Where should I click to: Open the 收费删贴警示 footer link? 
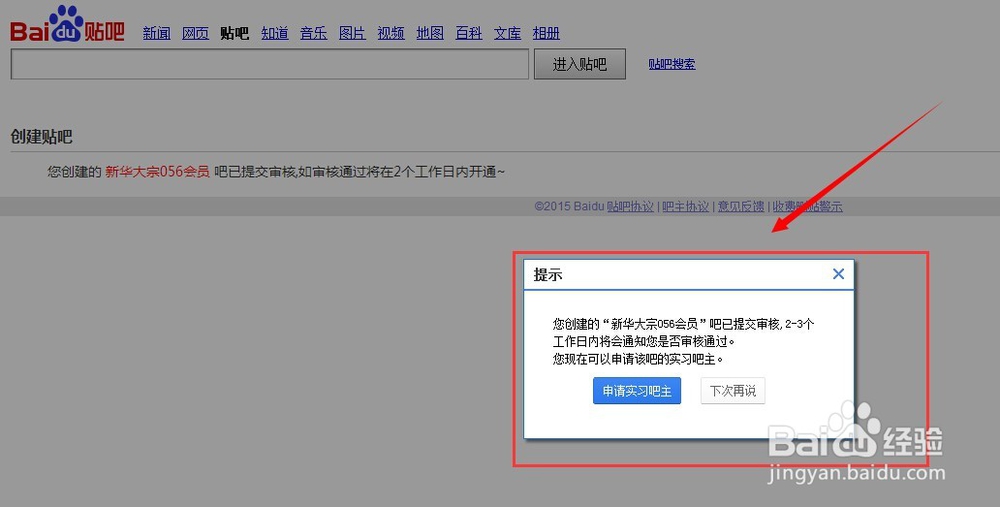[807, 207]
